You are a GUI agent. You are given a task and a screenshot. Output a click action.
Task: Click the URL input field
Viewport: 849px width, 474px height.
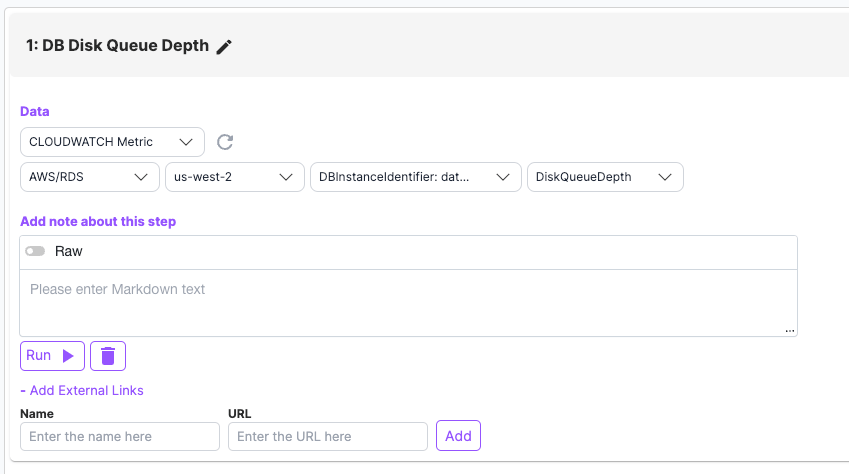point(328,437)
